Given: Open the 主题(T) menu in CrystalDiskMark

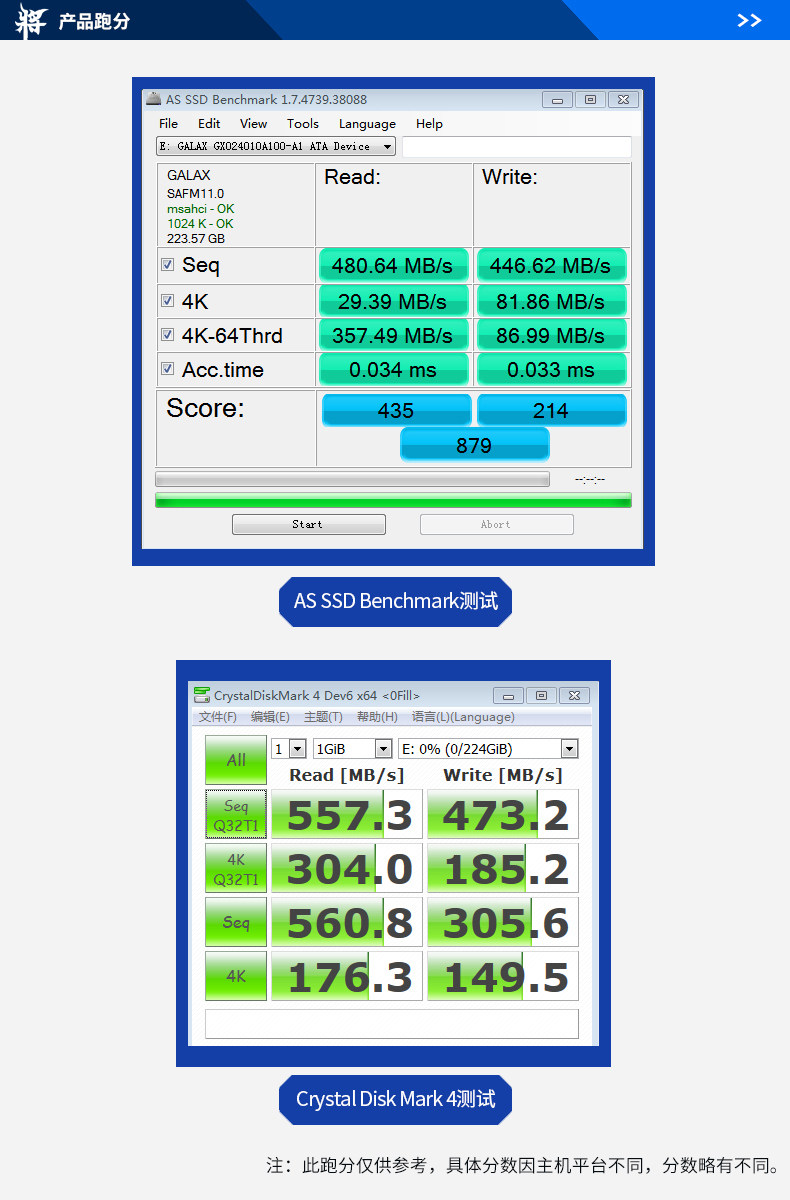Looking at the screenshot, I should tap(323, 717).
